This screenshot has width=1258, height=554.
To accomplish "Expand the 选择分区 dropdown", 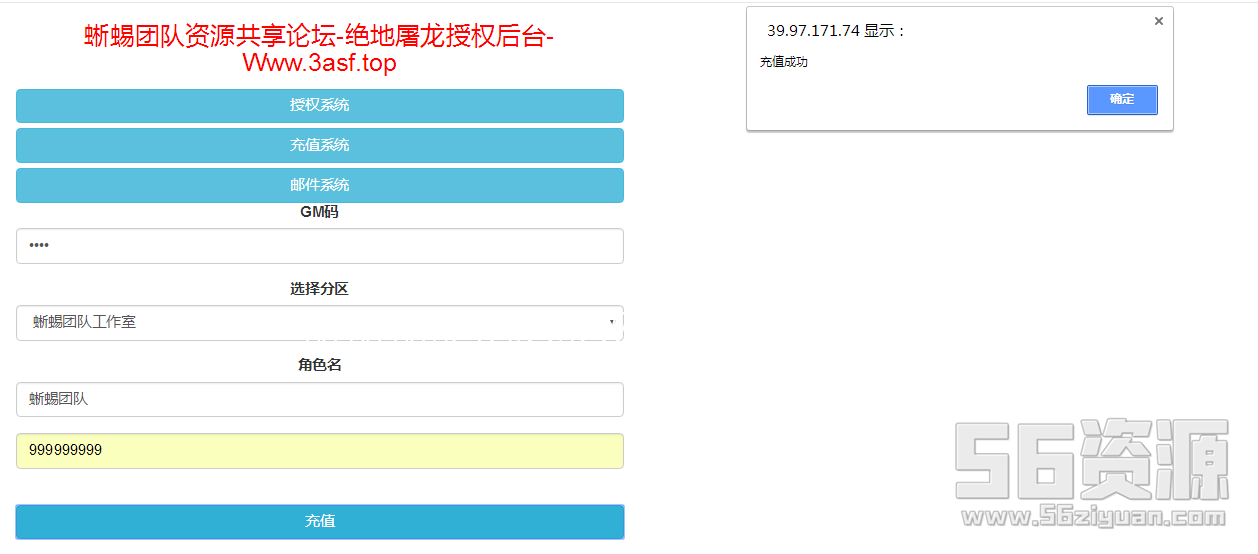I will (x=320, y=323).
